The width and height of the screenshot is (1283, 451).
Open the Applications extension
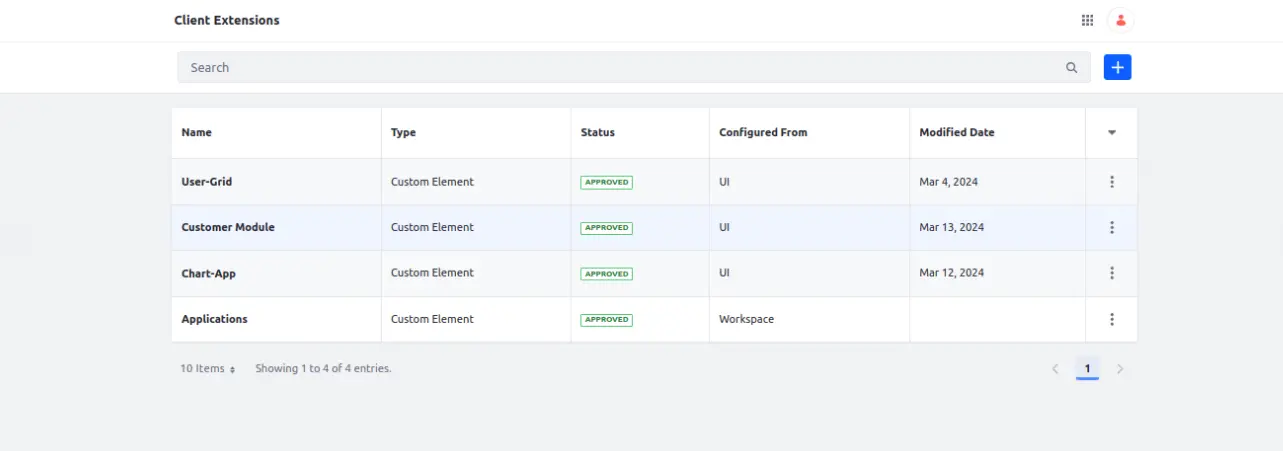click(214, 319)
